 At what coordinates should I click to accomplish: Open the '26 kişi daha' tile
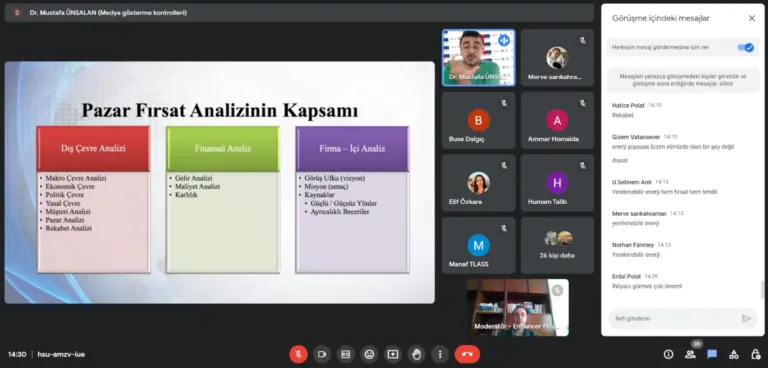557,245
